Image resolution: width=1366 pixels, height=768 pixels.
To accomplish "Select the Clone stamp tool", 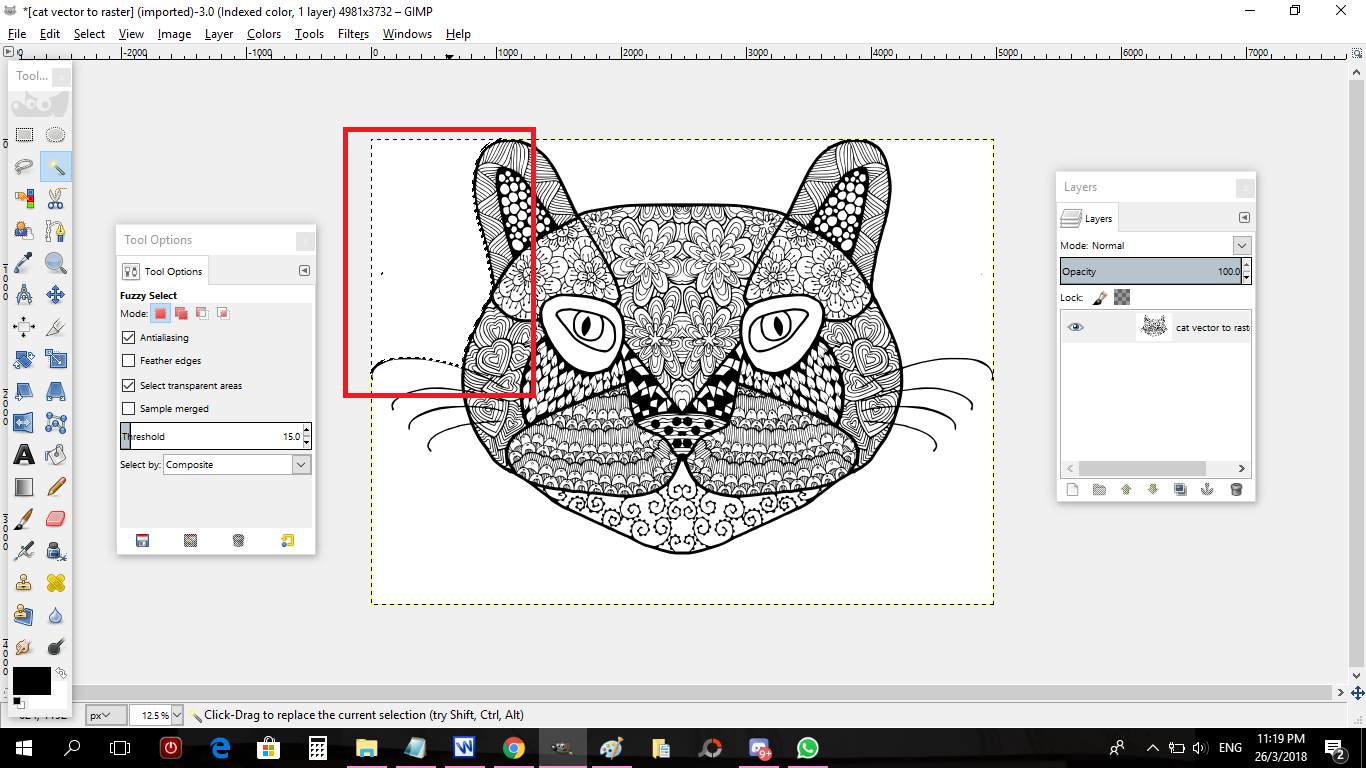I will (24, 583).
